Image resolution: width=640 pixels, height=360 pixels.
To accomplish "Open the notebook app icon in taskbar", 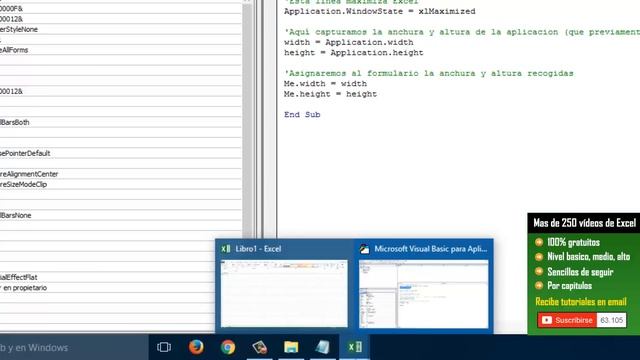I will point(322,347).
